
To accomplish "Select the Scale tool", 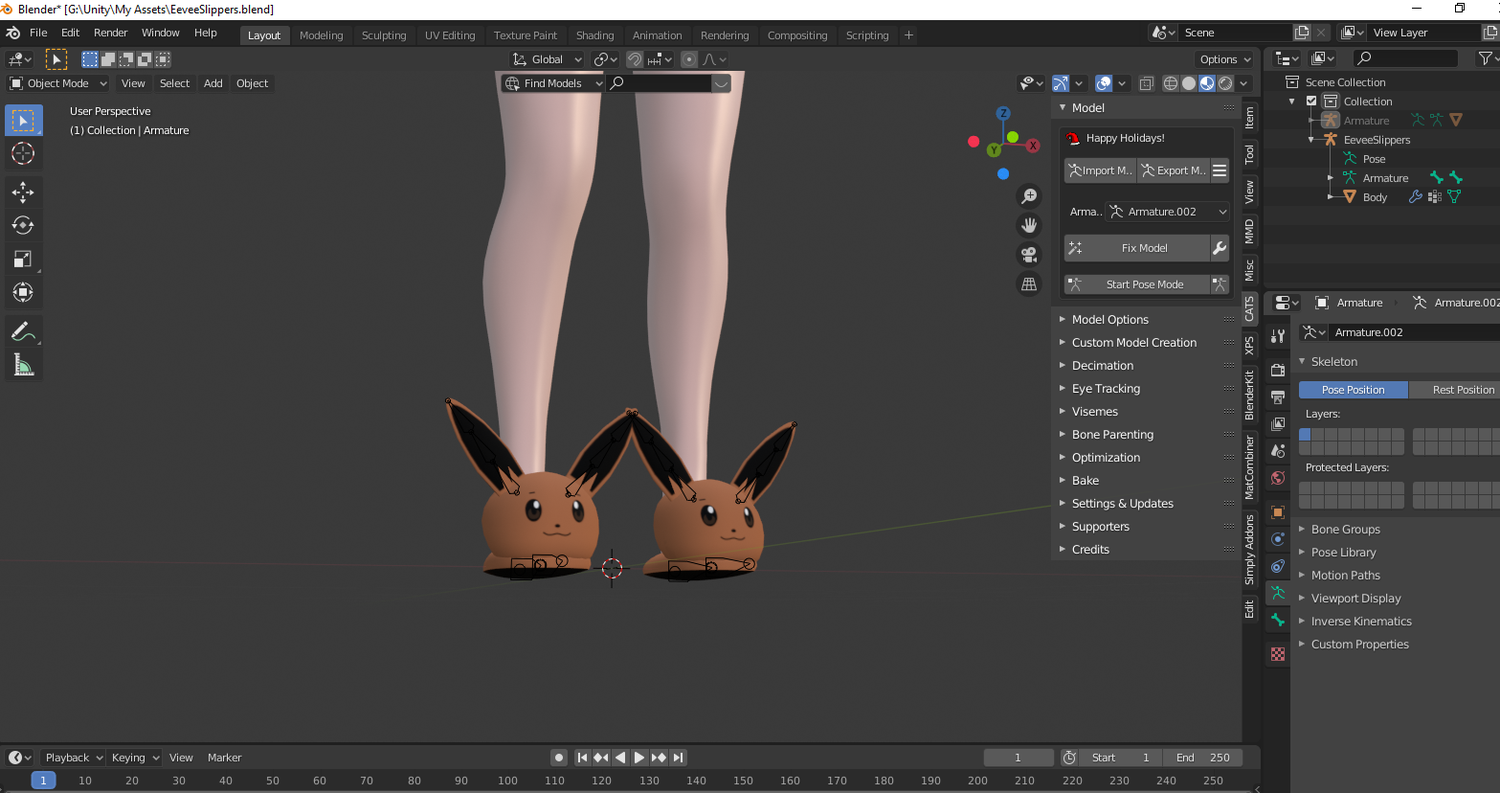I will (23, 259).
